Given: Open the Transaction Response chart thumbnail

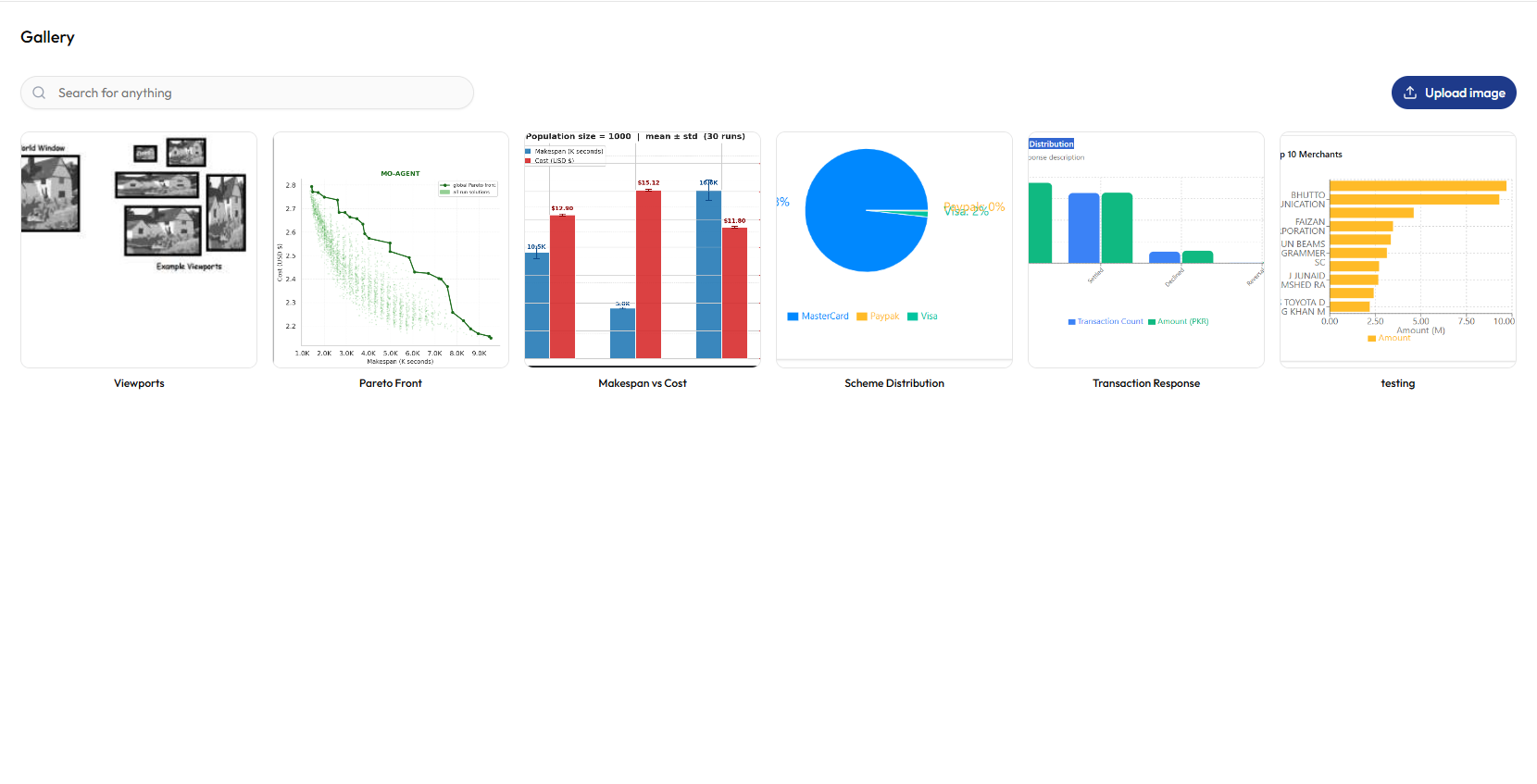Looking at the screenshot, I should (x=1146, y=250).
